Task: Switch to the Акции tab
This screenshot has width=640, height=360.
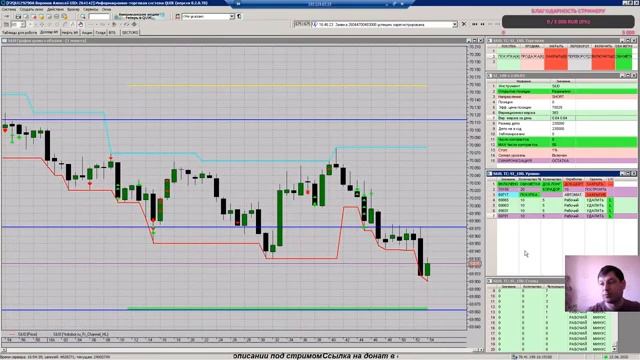Action: point(87,32)
